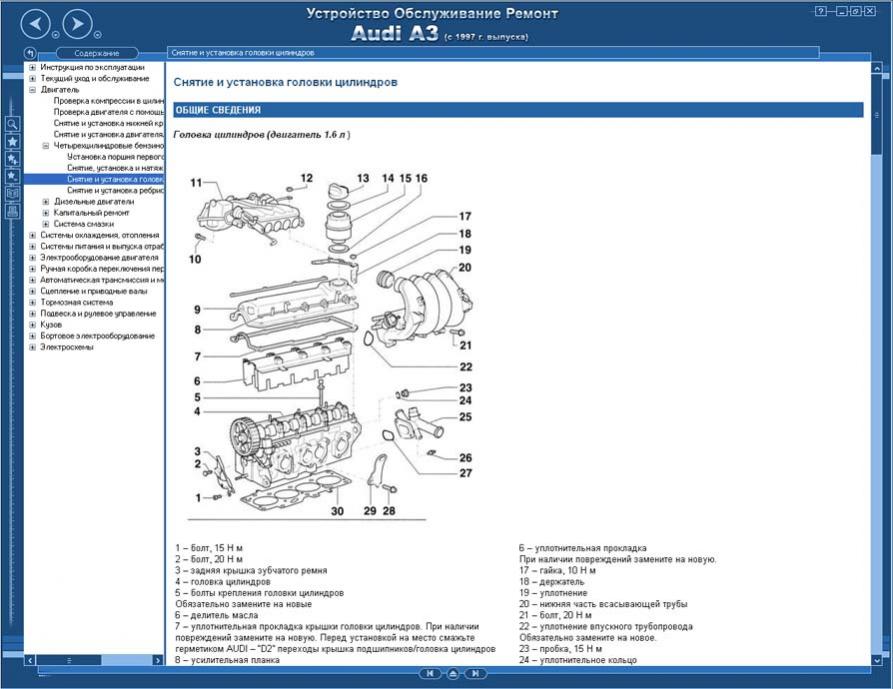Select Снятие и установка двигателя
The width and height of the screenshot is (893, 689).
pyautogui.click(x=109, y=134)
